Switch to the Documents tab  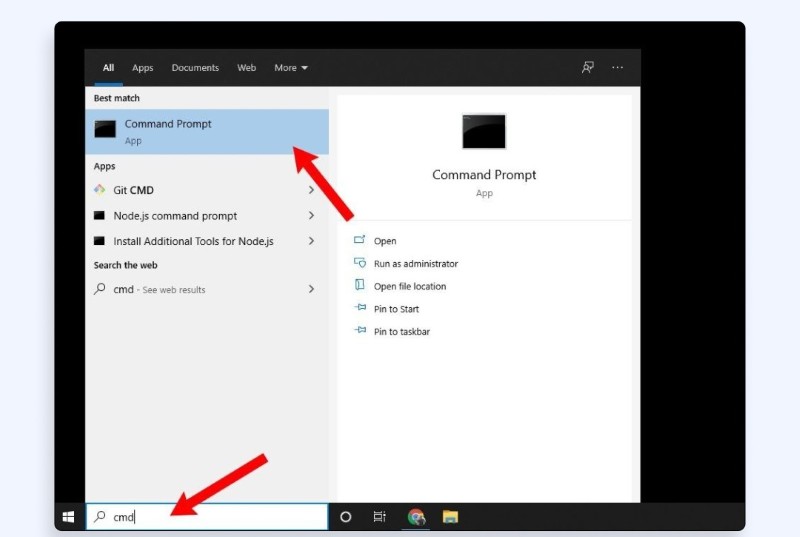(x=195, y=68)
